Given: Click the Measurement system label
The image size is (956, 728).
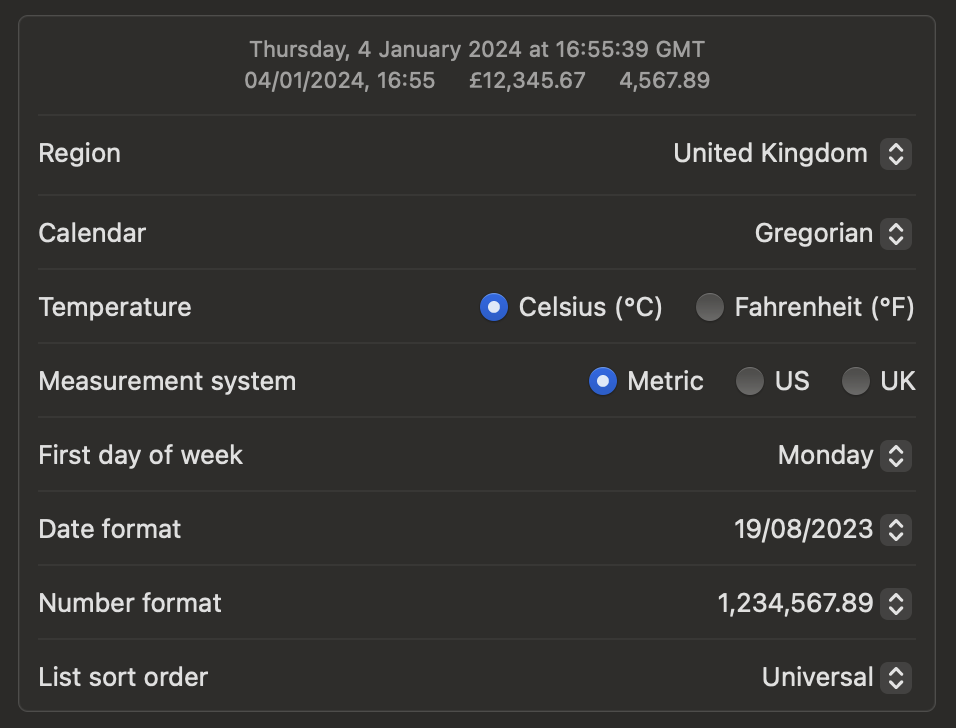Looking at the screenshot, I should tap(167, 381).
